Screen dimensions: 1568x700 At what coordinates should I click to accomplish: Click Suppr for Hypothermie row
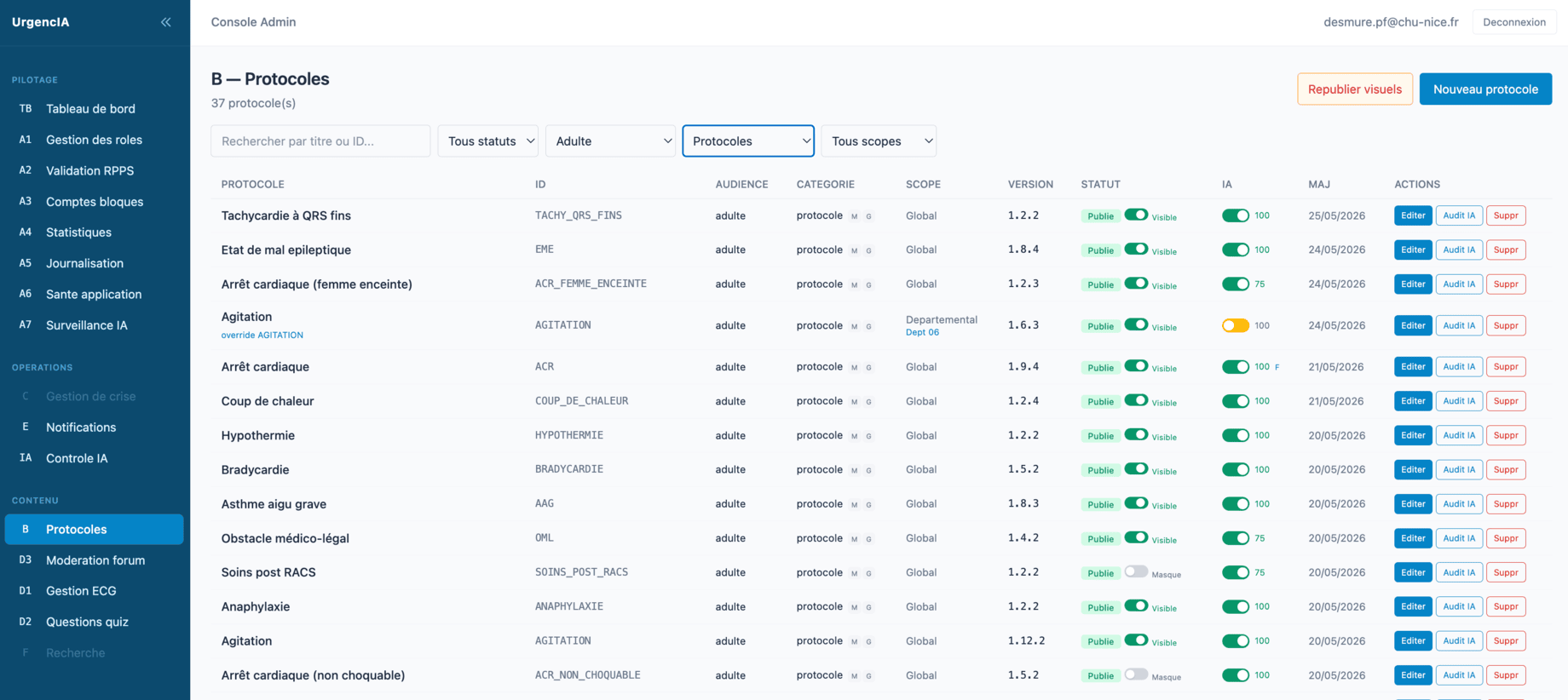(x=1506, y=436)
